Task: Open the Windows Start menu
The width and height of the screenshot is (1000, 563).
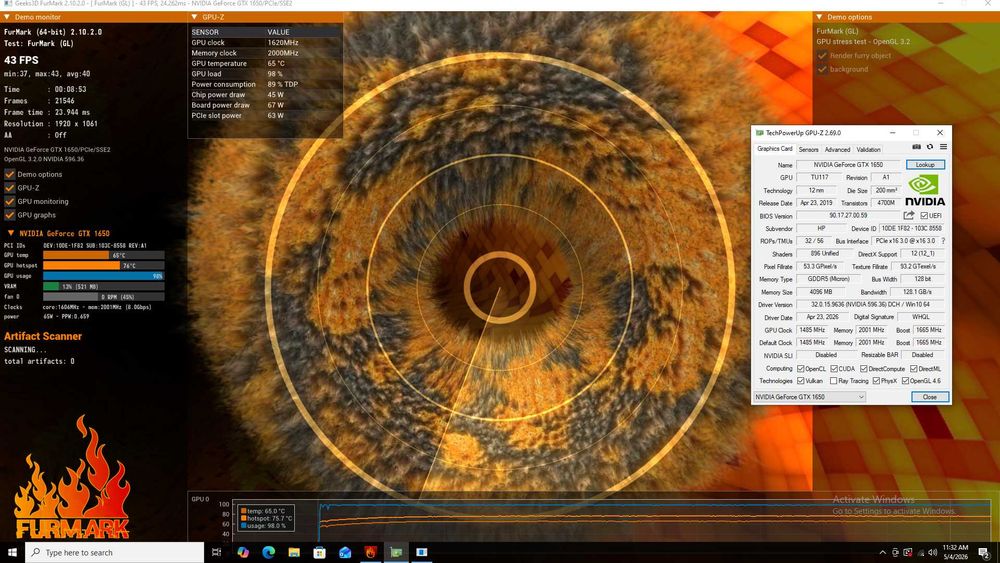Action: 12,552
